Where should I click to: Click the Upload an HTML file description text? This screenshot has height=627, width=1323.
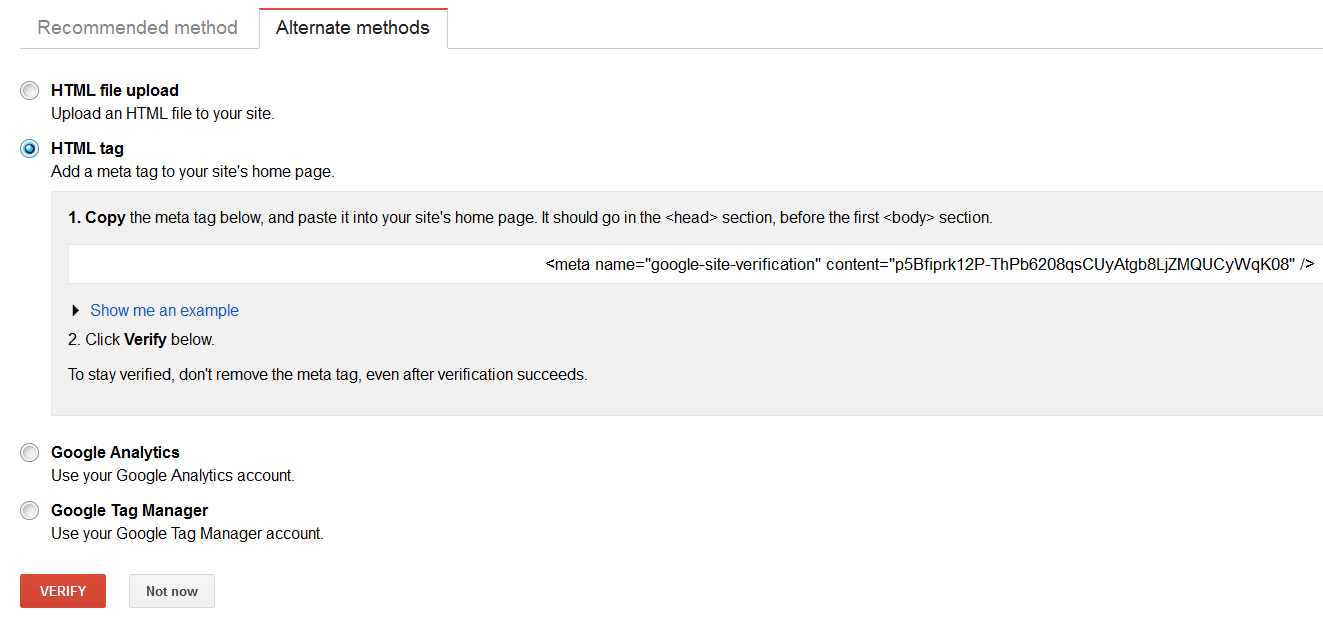coord(163,113)
